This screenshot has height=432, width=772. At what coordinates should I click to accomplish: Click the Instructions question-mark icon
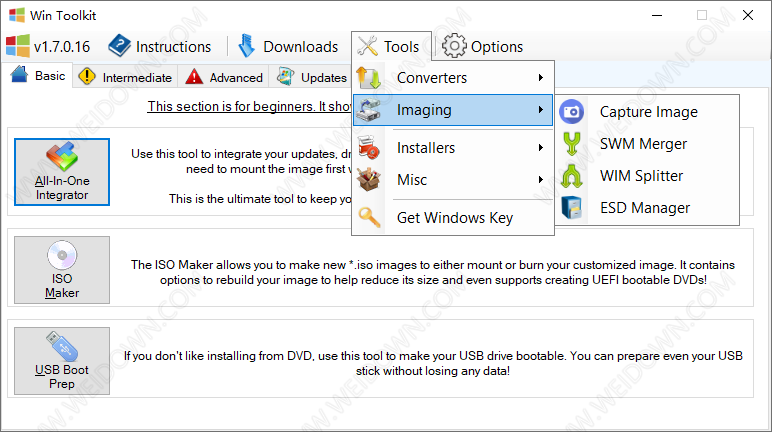click(x=120, y=46)
